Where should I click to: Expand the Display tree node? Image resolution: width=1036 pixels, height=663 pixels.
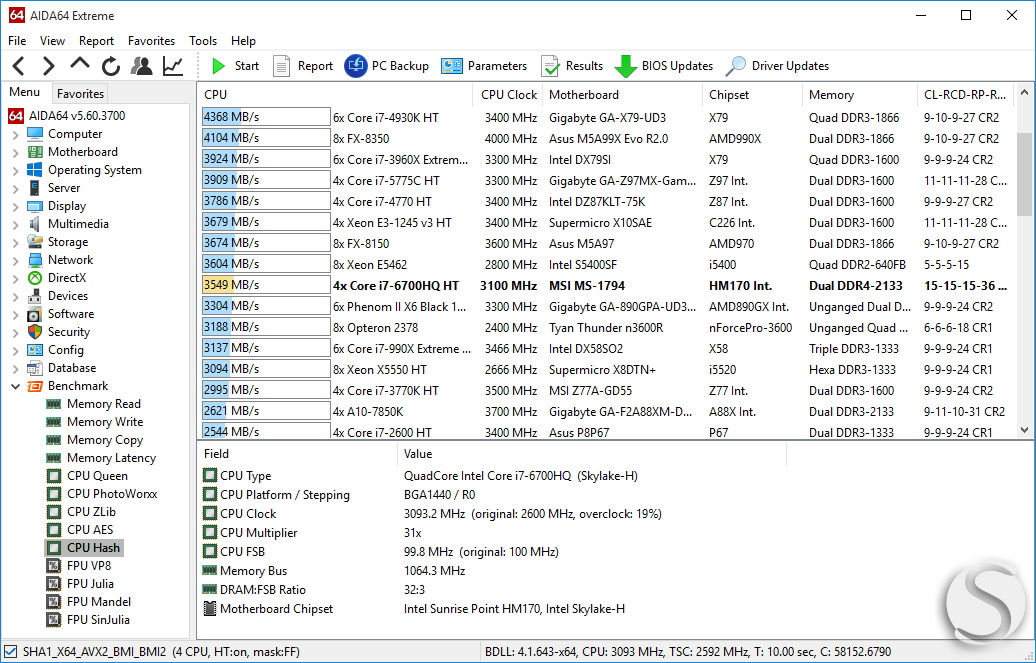(16, 206)
